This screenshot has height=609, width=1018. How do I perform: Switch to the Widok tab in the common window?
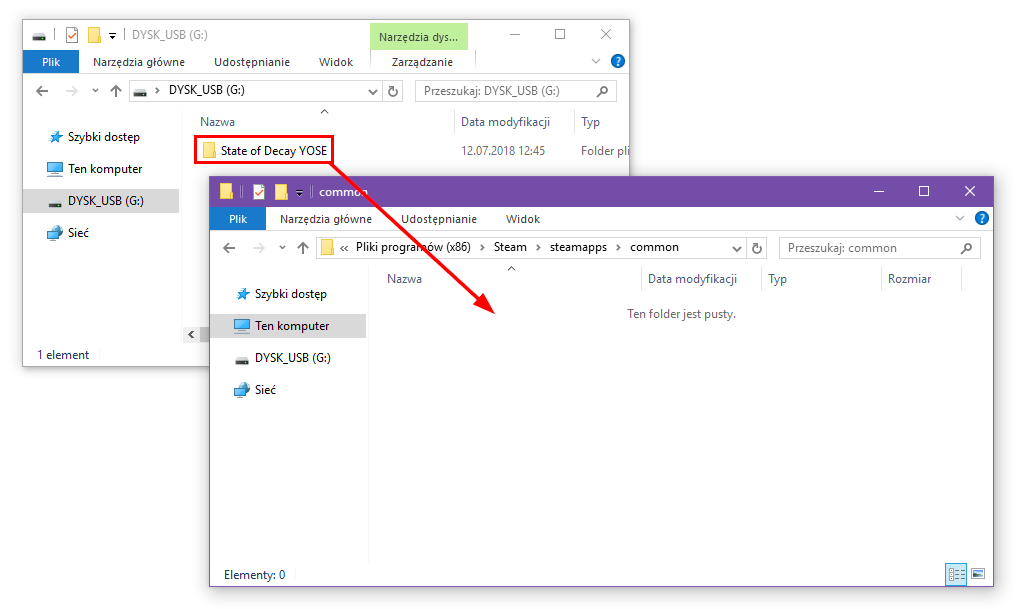[x=522, y=219]
